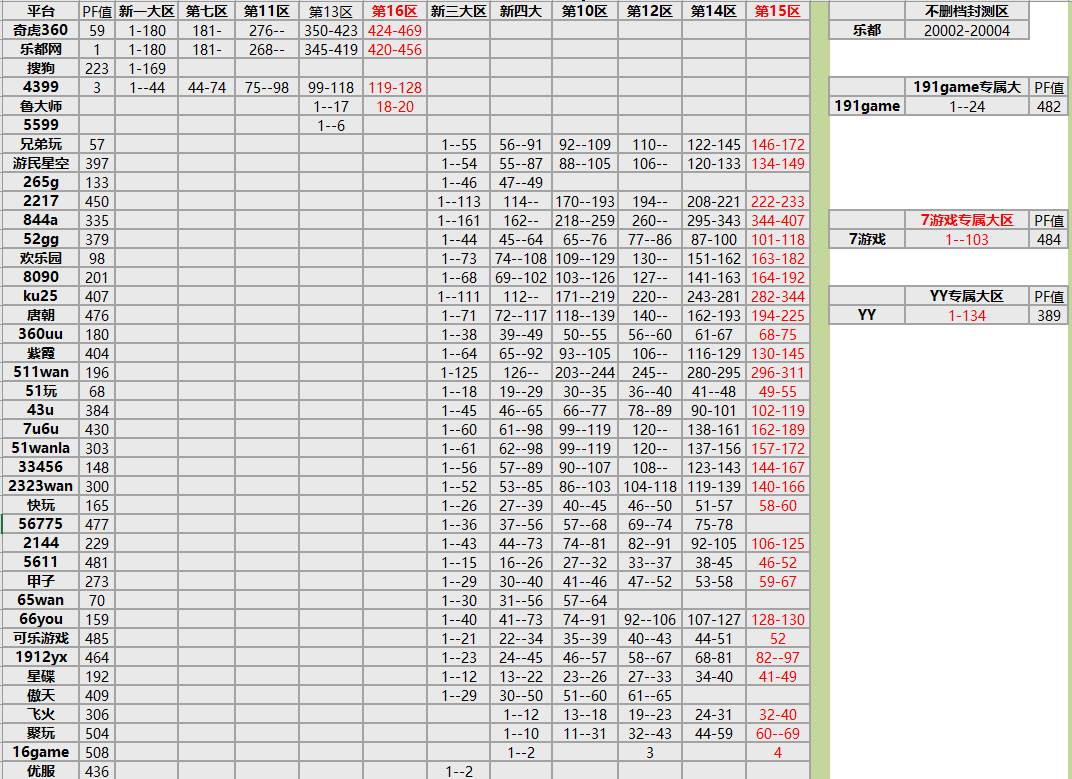This screenshot has width=1072, height=779.
Task: Click the 56775 platform cell
Action: [40, 524]
